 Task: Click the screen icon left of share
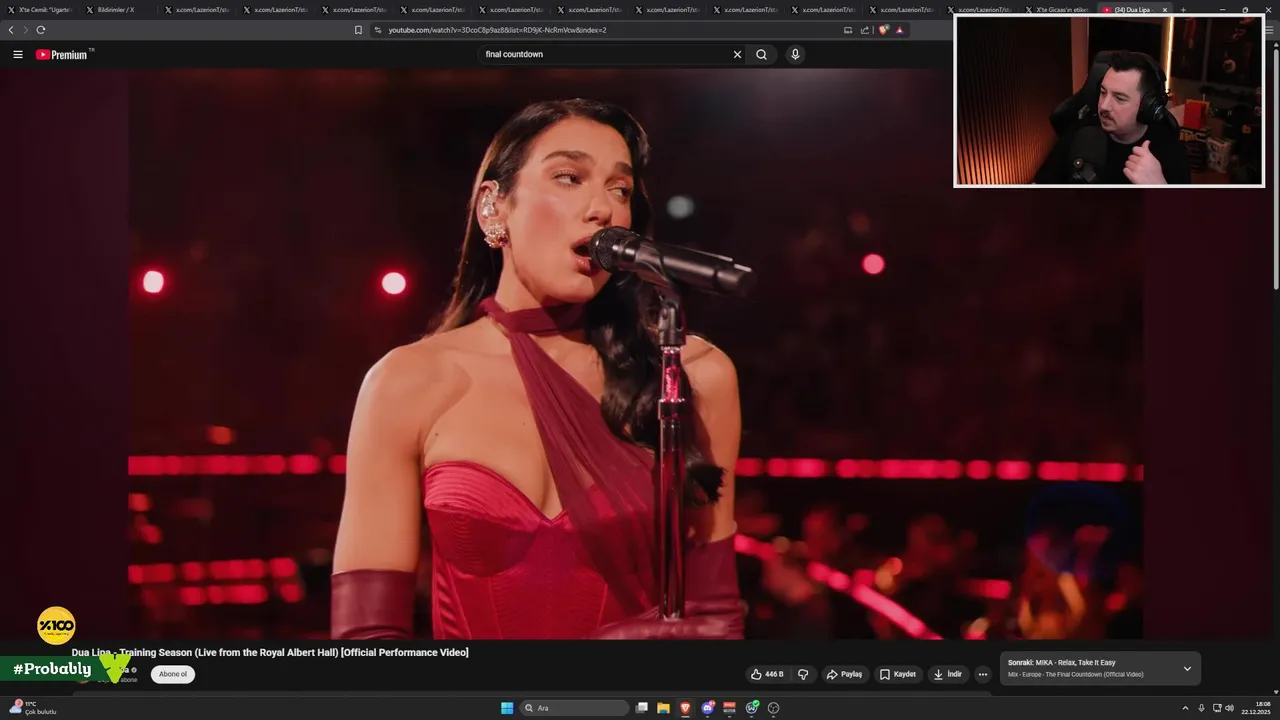point(848,30)
